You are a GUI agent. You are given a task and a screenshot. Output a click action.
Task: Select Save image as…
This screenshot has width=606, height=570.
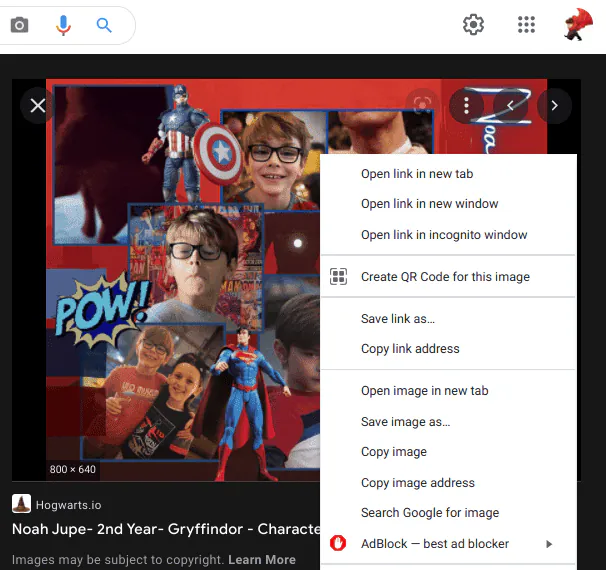pos(448,422)
